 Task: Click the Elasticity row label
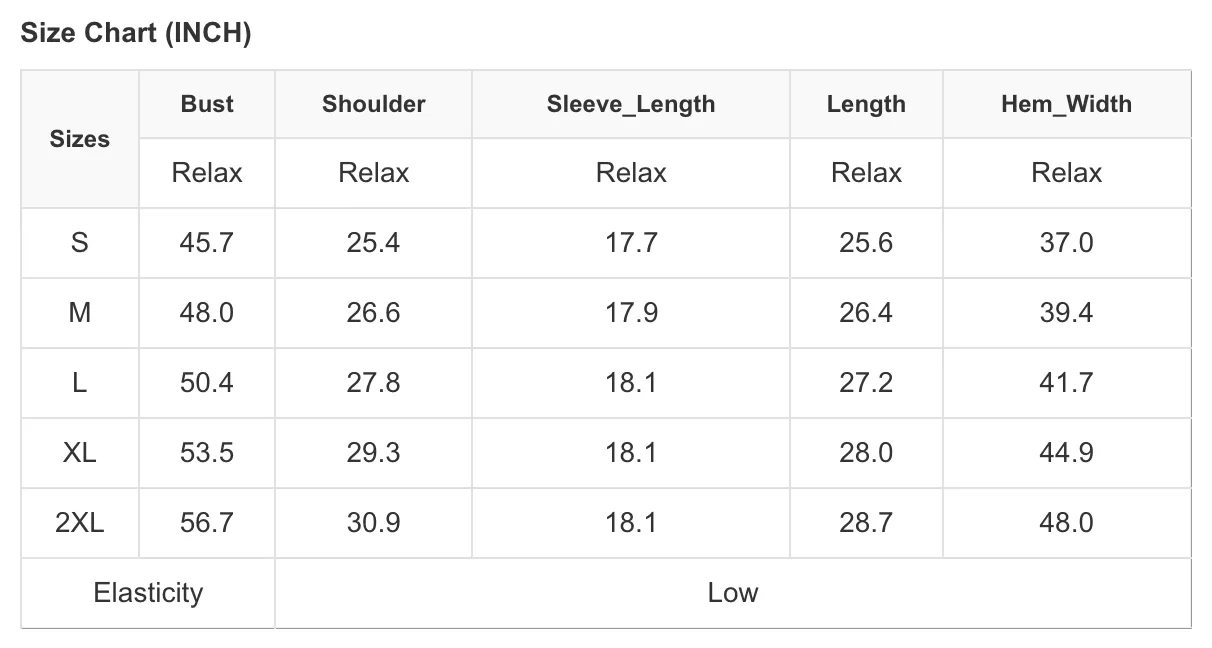(x=148, y=593)
